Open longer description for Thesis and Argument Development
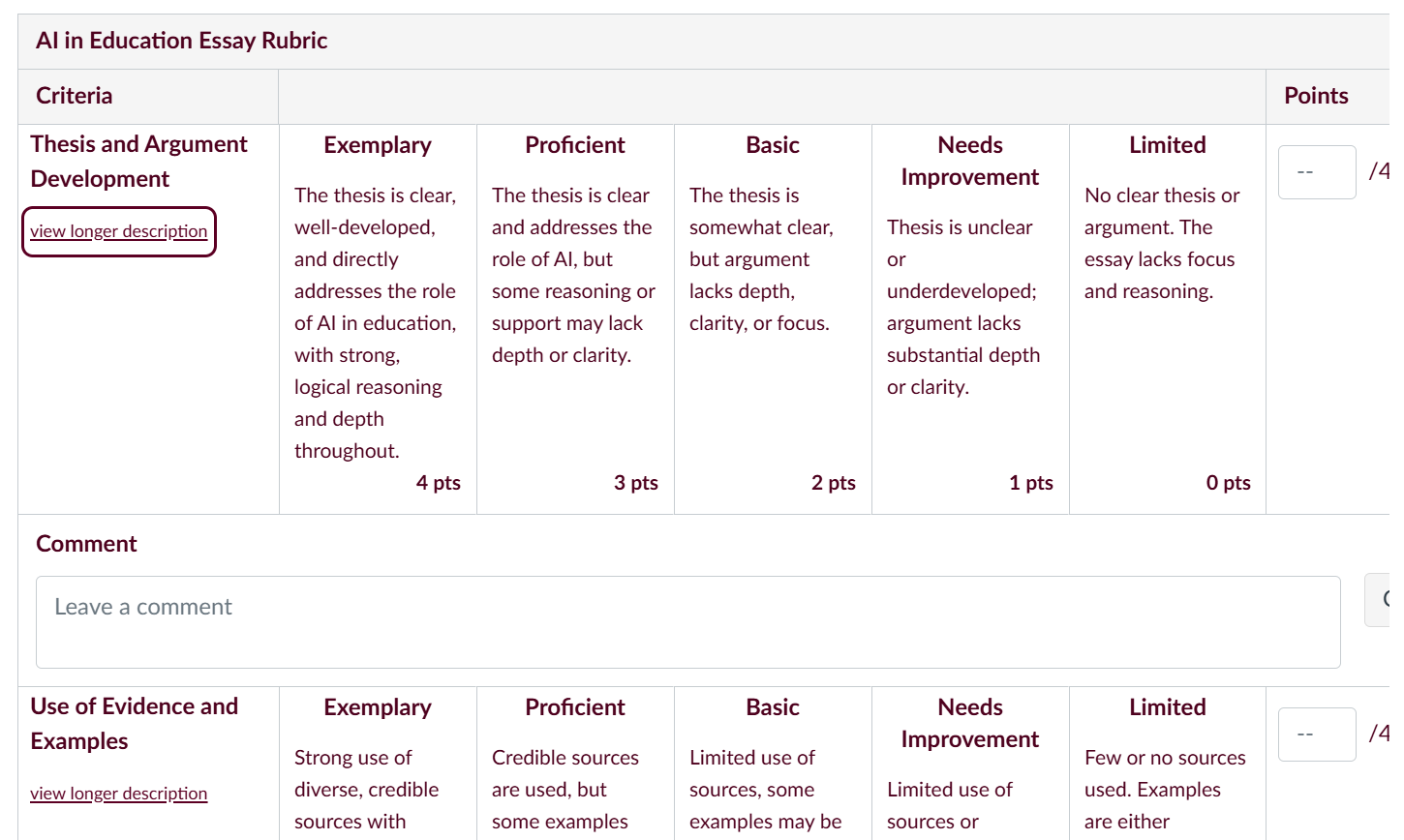Image resolution: width=1404 pixels, height=840 pixels. coord(119,231)
